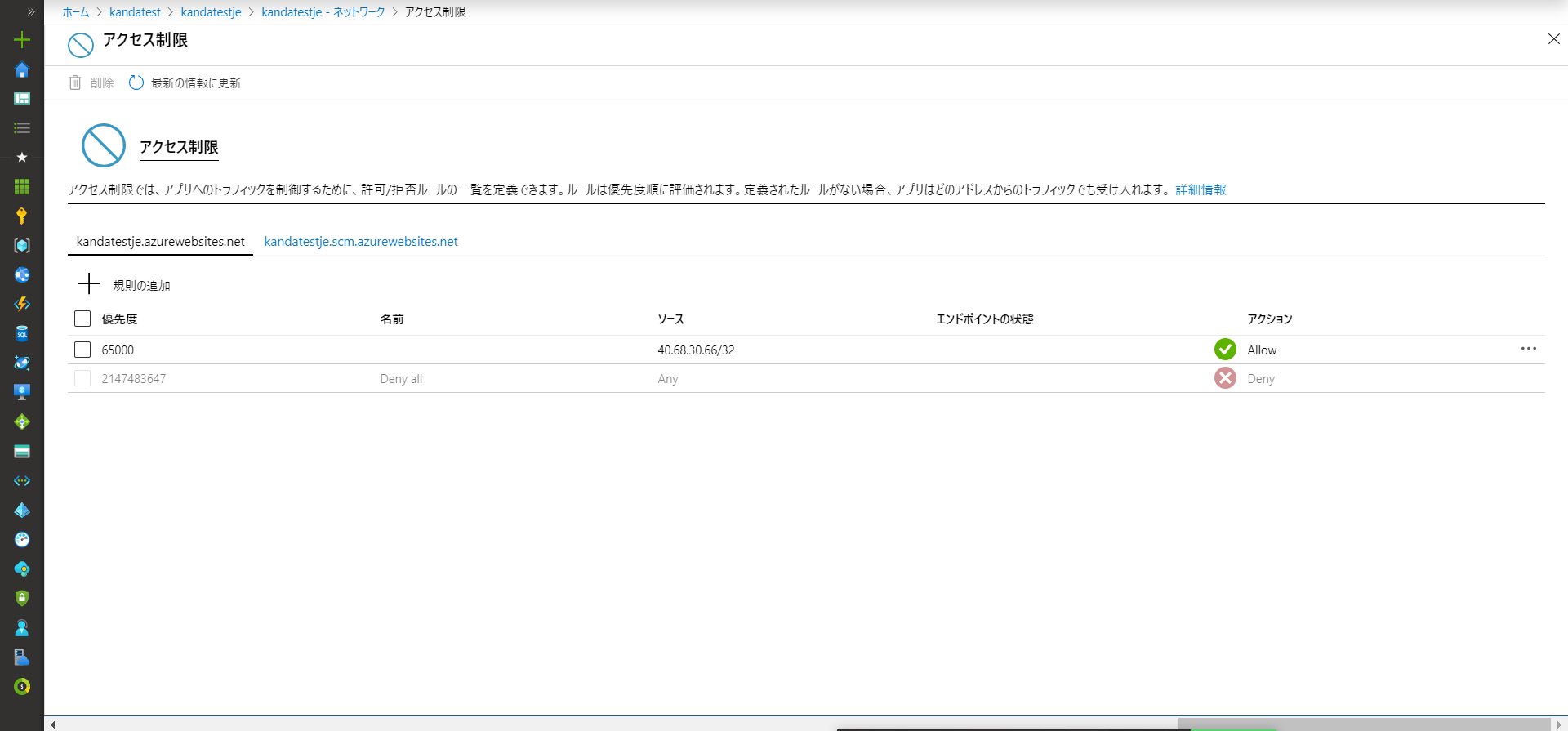Open Monitor gauge icon in the sidebar
Screen dimensions: 1568x731
coord(22,539)
